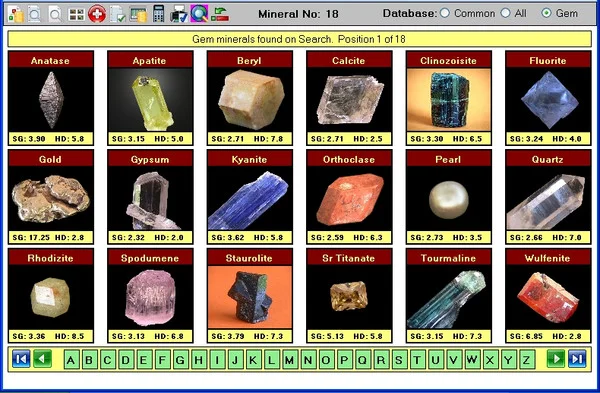This screenshot has height=393, width=600.
Task: Click the printer with blue checkmark icon
Action: coord(179,14)
